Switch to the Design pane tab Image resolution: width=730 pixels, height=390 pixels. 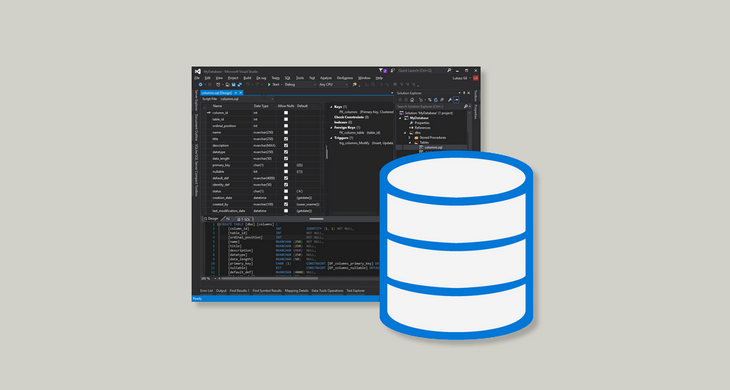[x=211, y=219]
